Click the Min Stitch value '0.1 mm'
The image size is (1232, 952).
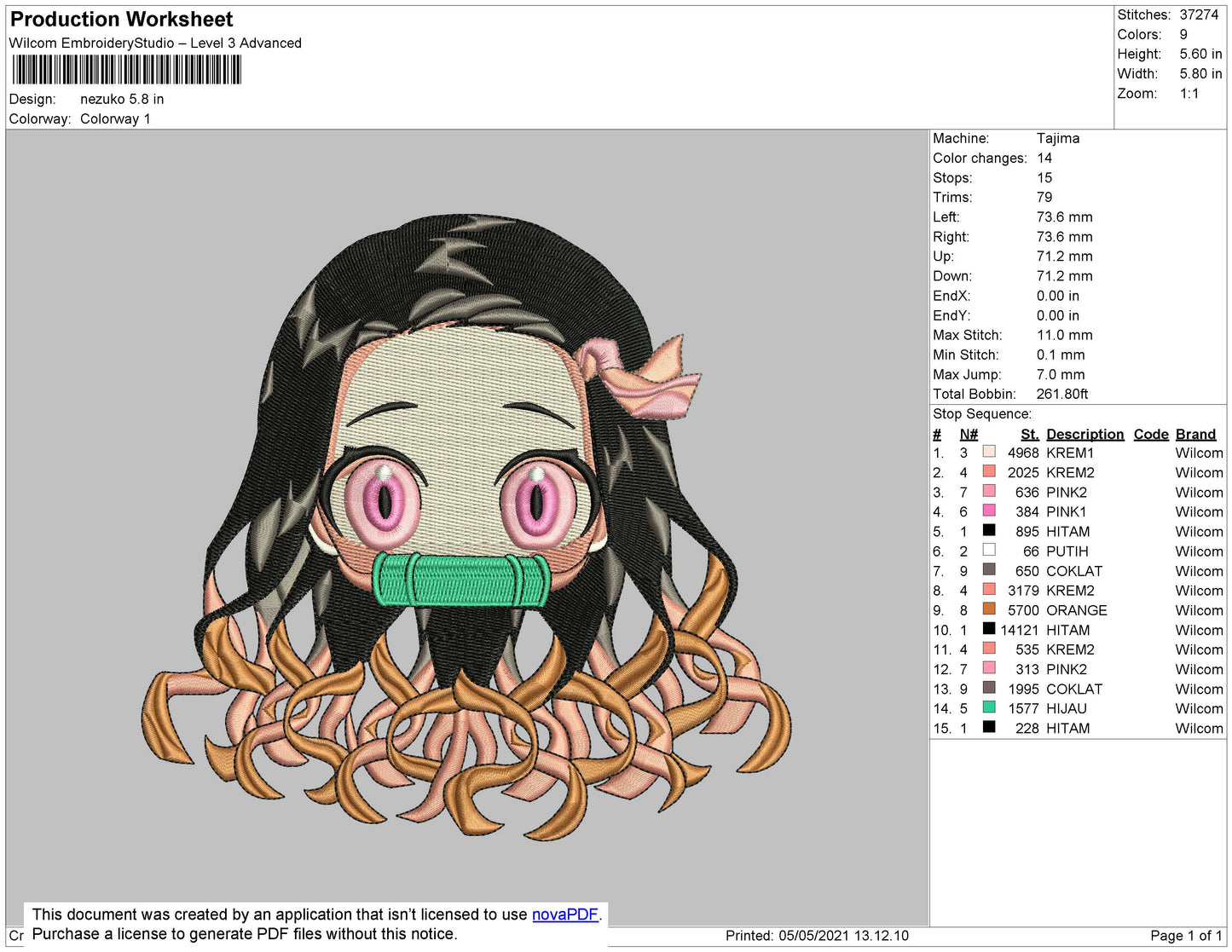point(1061,355)
